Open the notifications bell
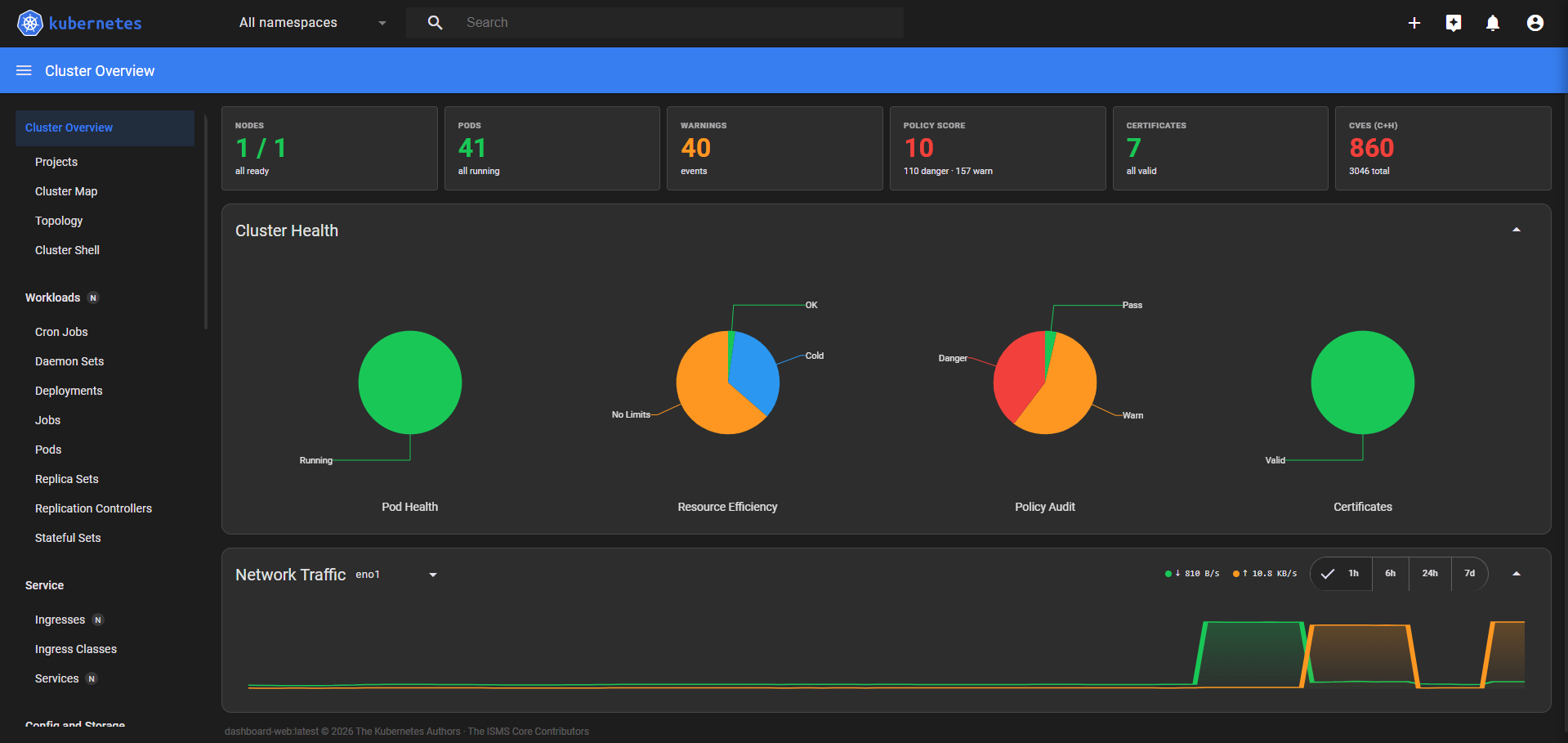Screen dimensions: 1568x743 [1493, 23]
